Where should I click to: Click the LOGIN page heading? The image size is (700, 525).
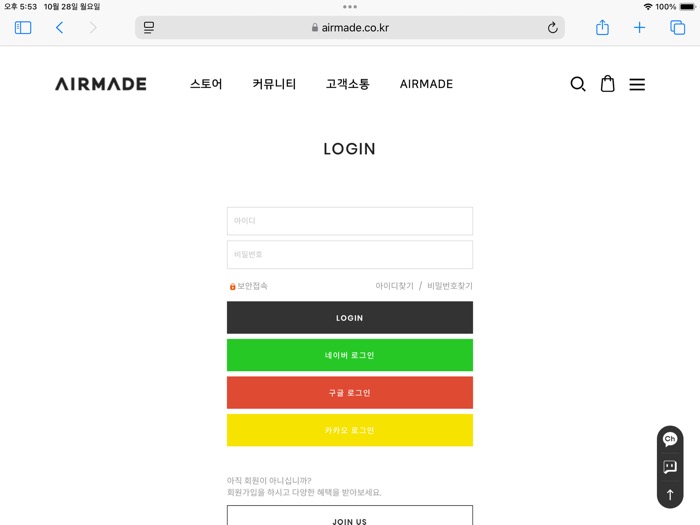coord(350,149)
